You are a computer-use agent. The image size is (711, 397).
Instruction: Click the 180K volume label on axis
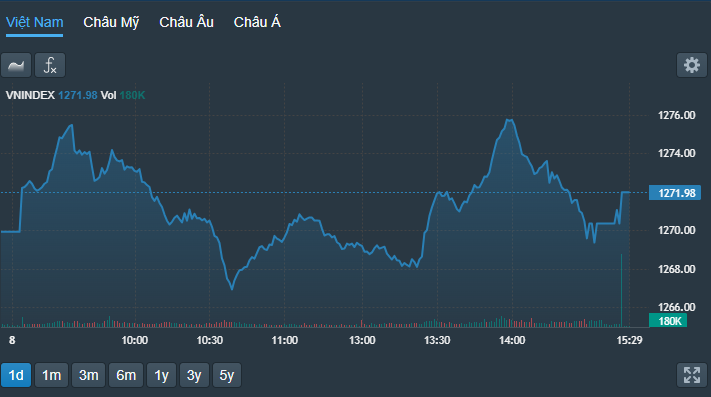click(668, 321)
